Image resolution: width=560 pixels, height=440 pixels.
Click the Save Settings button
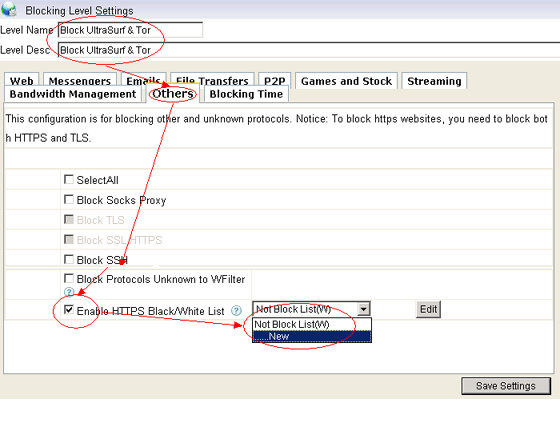(x=506, y=386)
